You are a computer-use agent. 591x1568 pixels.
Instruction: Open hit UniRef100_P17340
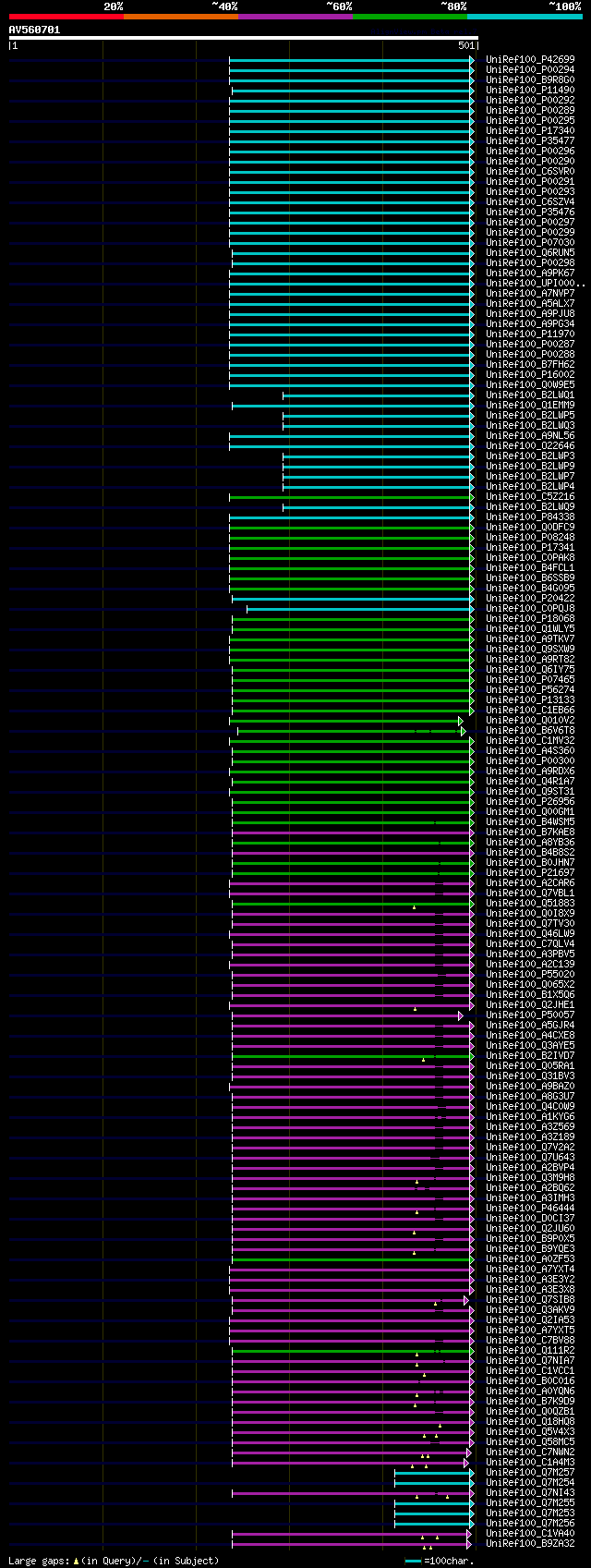pyautogui.click(x=530, y=130)
